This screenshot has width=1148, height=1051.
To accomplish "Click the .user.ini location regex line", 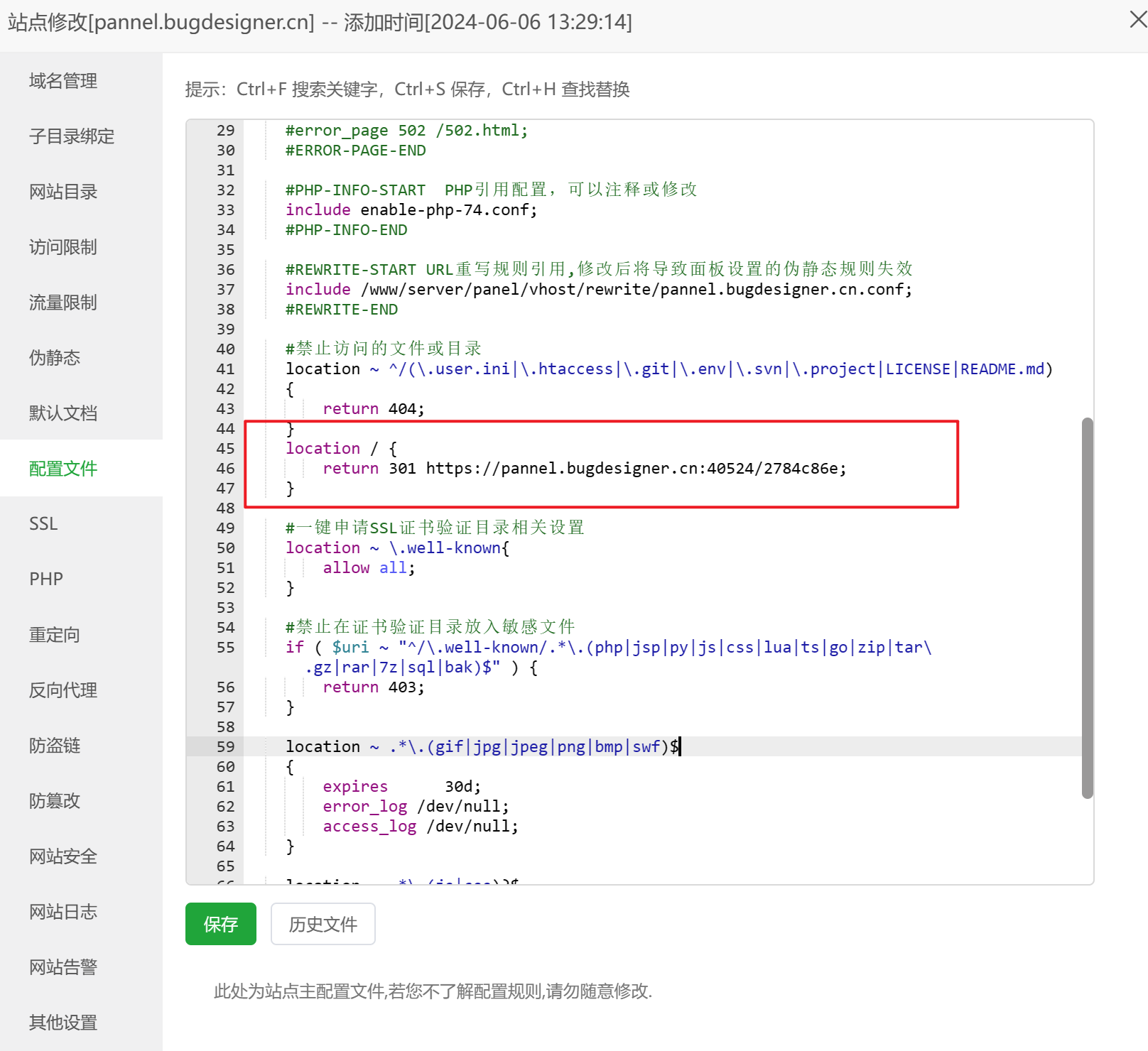I will pyautogui.click(x=669, y=369).
